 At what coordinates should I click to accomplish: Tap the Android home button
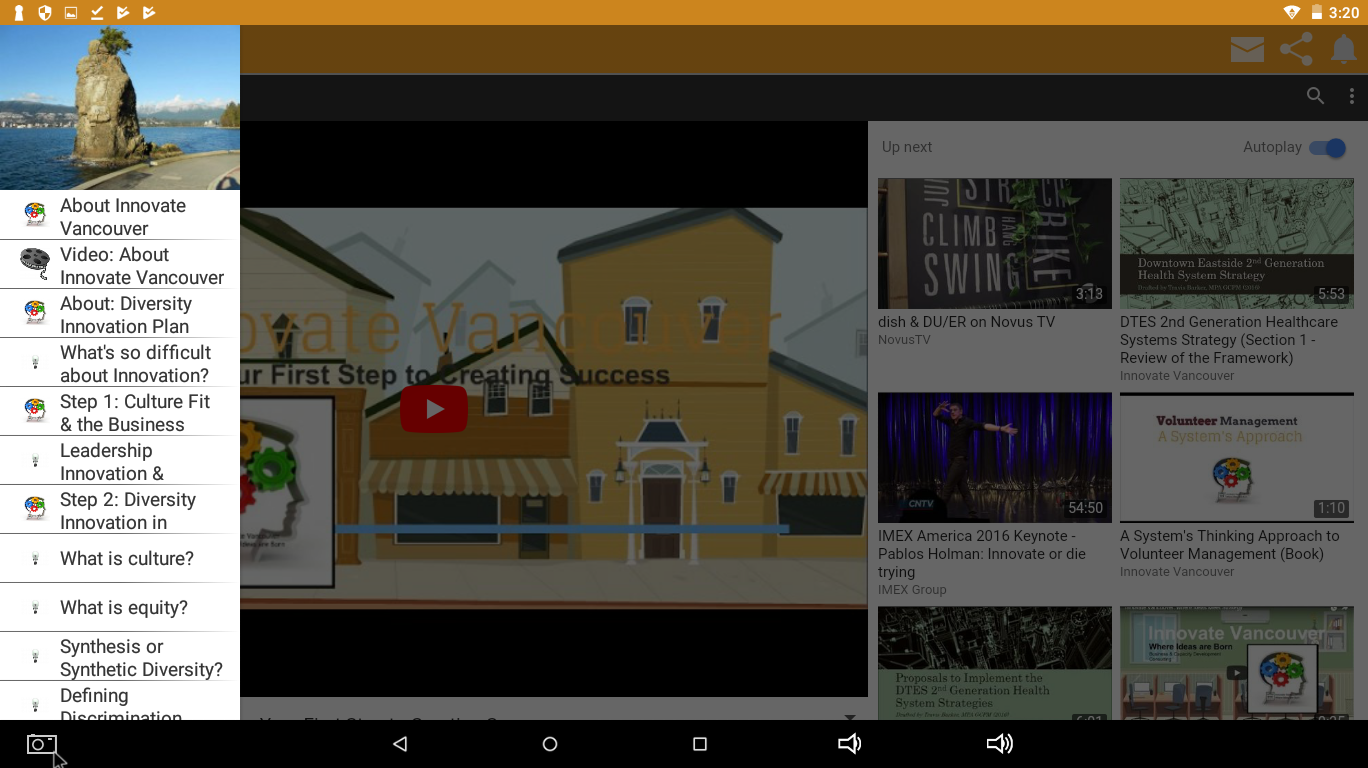point(549,744)
